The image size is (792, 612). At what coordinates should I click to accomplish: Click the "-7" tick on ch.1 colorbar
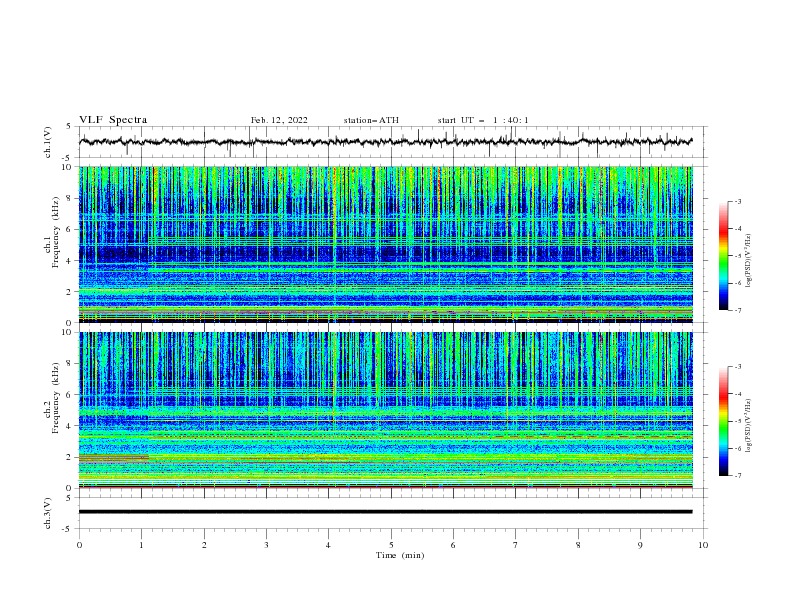point(738,310)
